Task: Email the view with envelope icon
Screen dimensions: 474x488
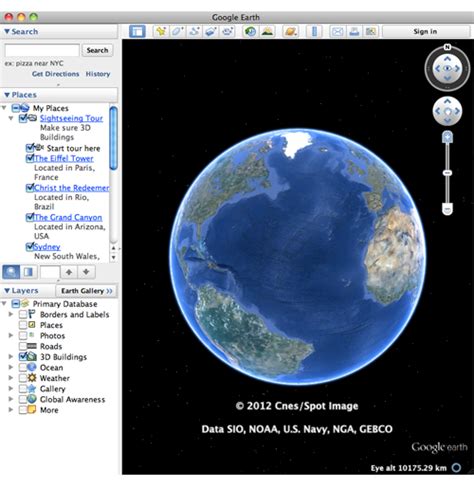Action: pos(337,32)
